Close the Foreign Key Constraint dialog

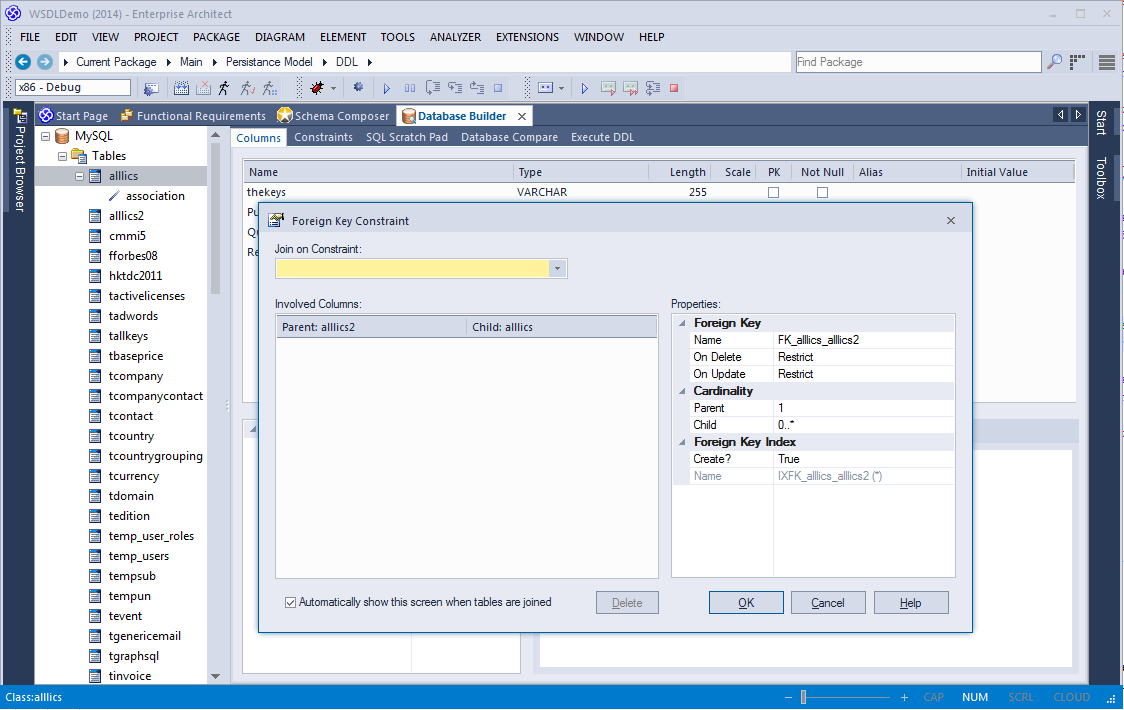point(951,220)
